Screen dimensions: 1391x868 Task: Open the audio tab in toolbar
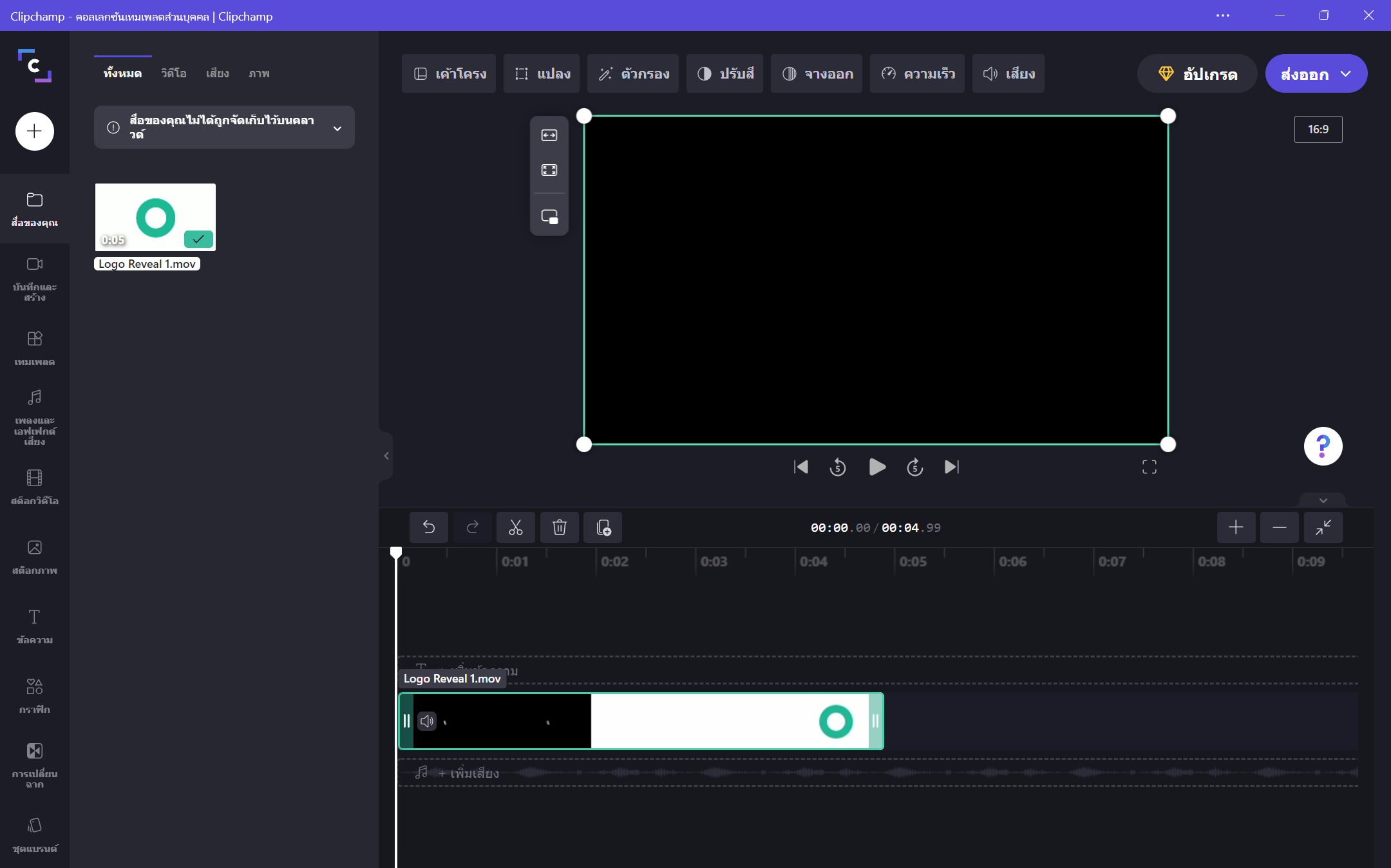tap(1008, 74)
